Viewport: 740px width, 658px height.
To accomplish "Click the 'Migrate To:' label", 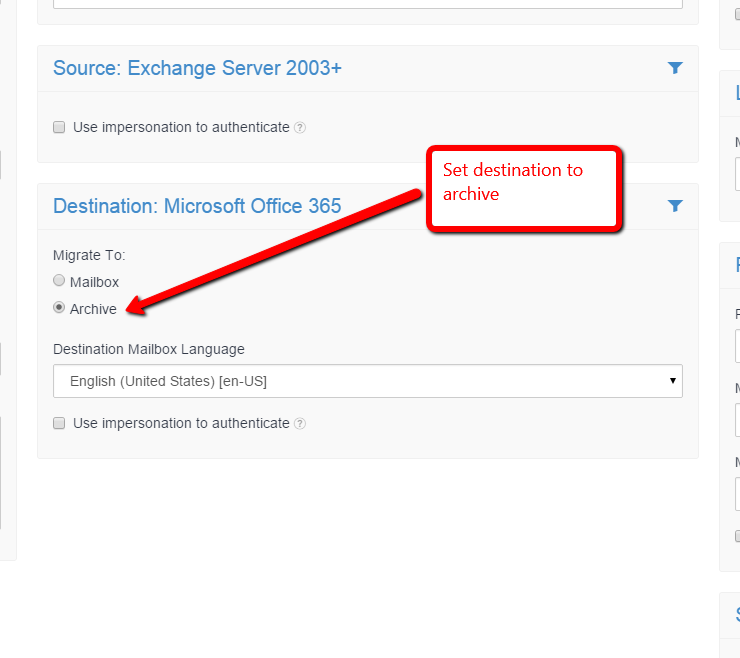I will pyautogui.click(x=89, y=255).
